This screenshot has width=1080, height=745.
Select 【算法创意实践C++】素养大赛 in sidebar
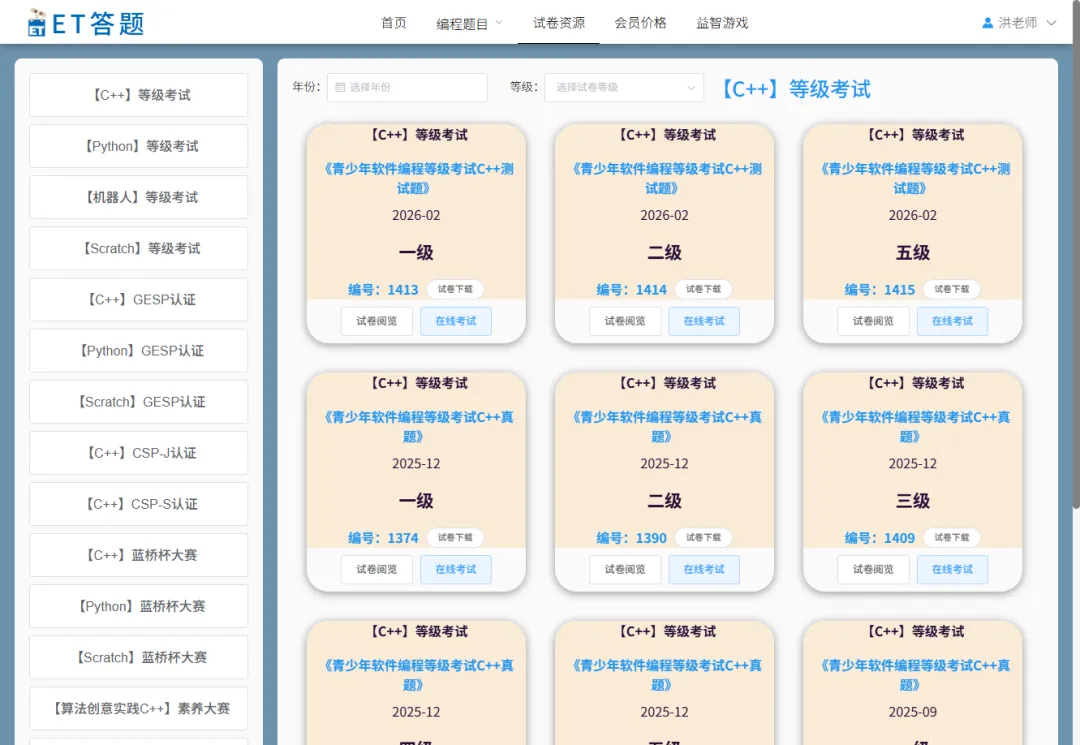coord(138,708)
